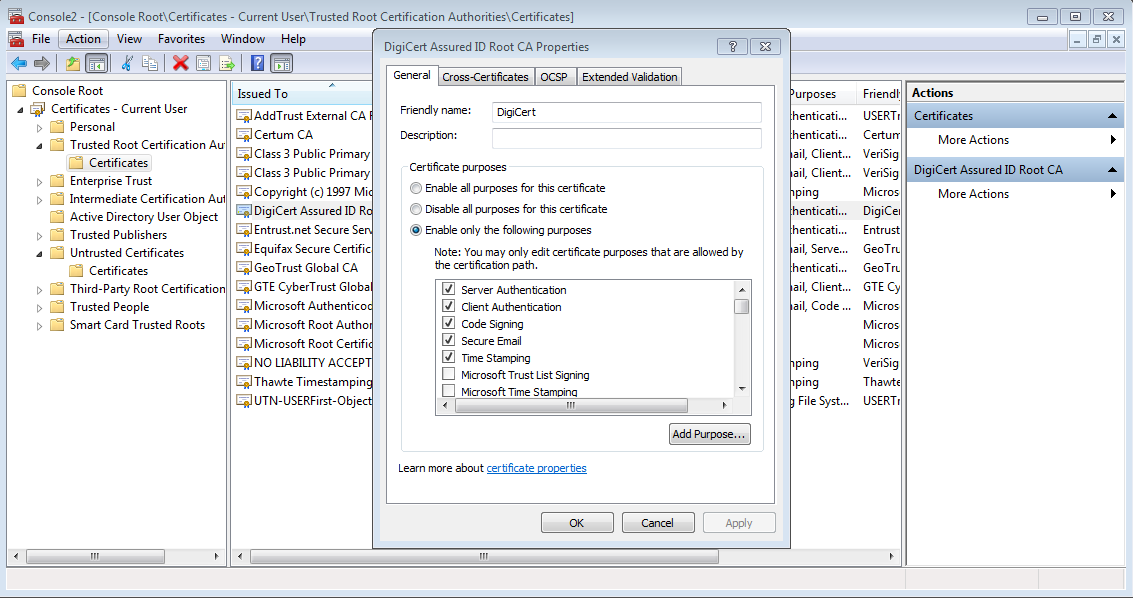Collapse the Untrusted Certificates node
This screenshot has width=1133, height=598.
tap(40, 253)
